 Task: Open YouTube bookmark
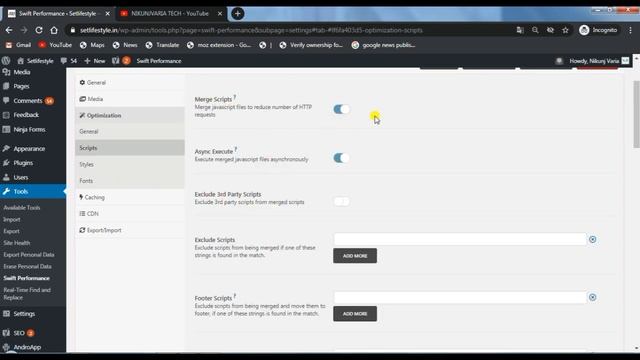55,45
